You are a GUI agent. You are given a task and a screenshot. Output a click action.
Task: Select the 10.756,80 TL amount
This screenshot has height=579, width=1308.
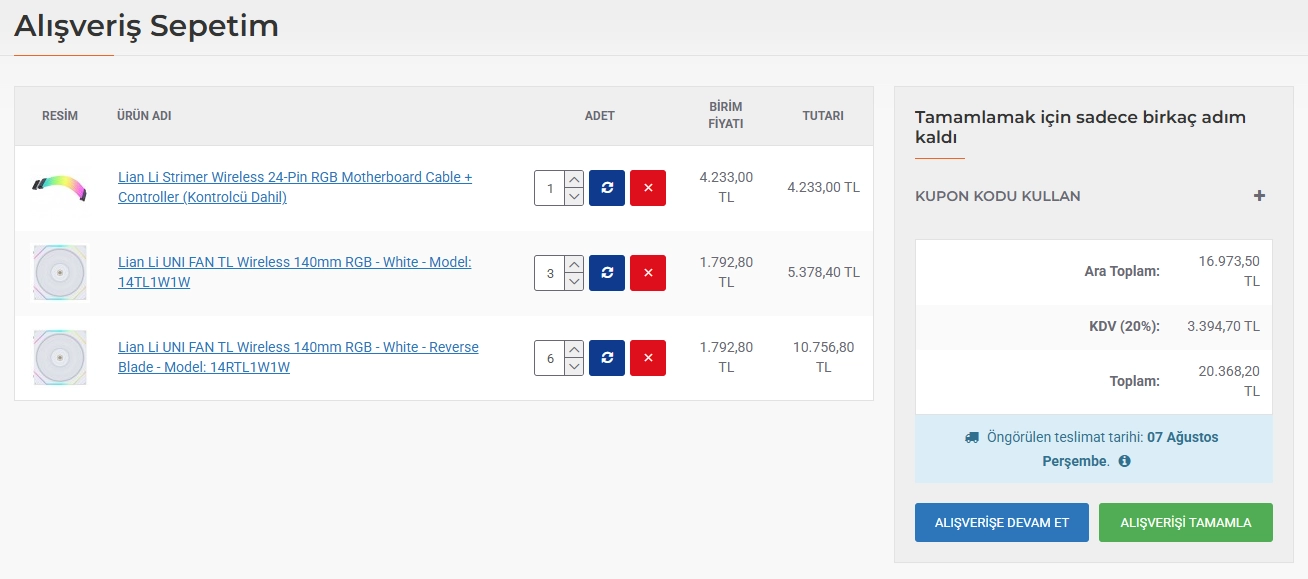click(x=823, y=357)
